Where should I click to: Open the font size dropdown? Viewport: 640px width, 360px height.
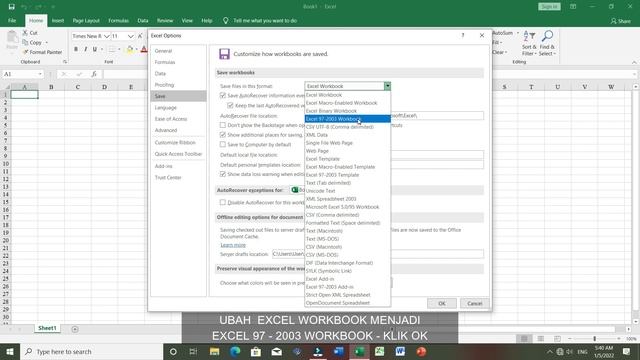131,36
